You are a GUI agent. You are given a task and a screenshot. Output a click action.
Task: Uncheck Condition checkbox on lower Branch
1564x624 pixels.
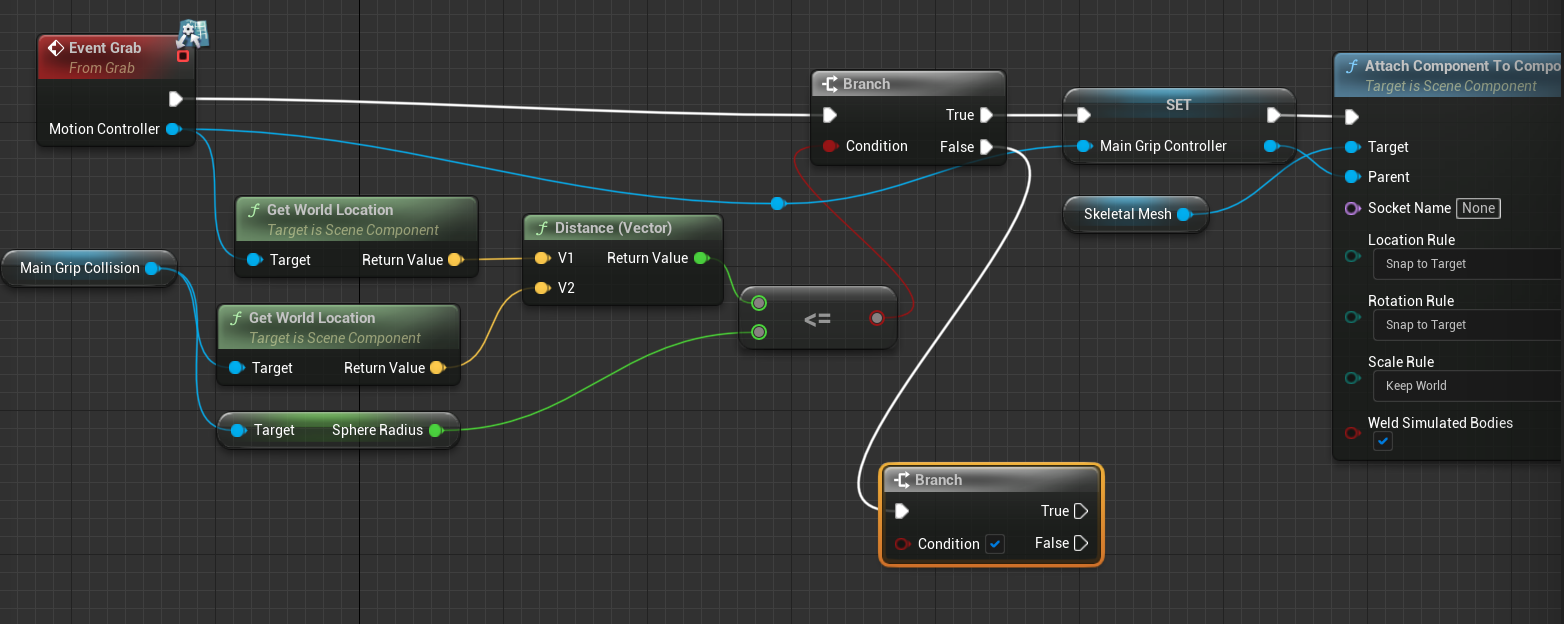click(995, 544)
